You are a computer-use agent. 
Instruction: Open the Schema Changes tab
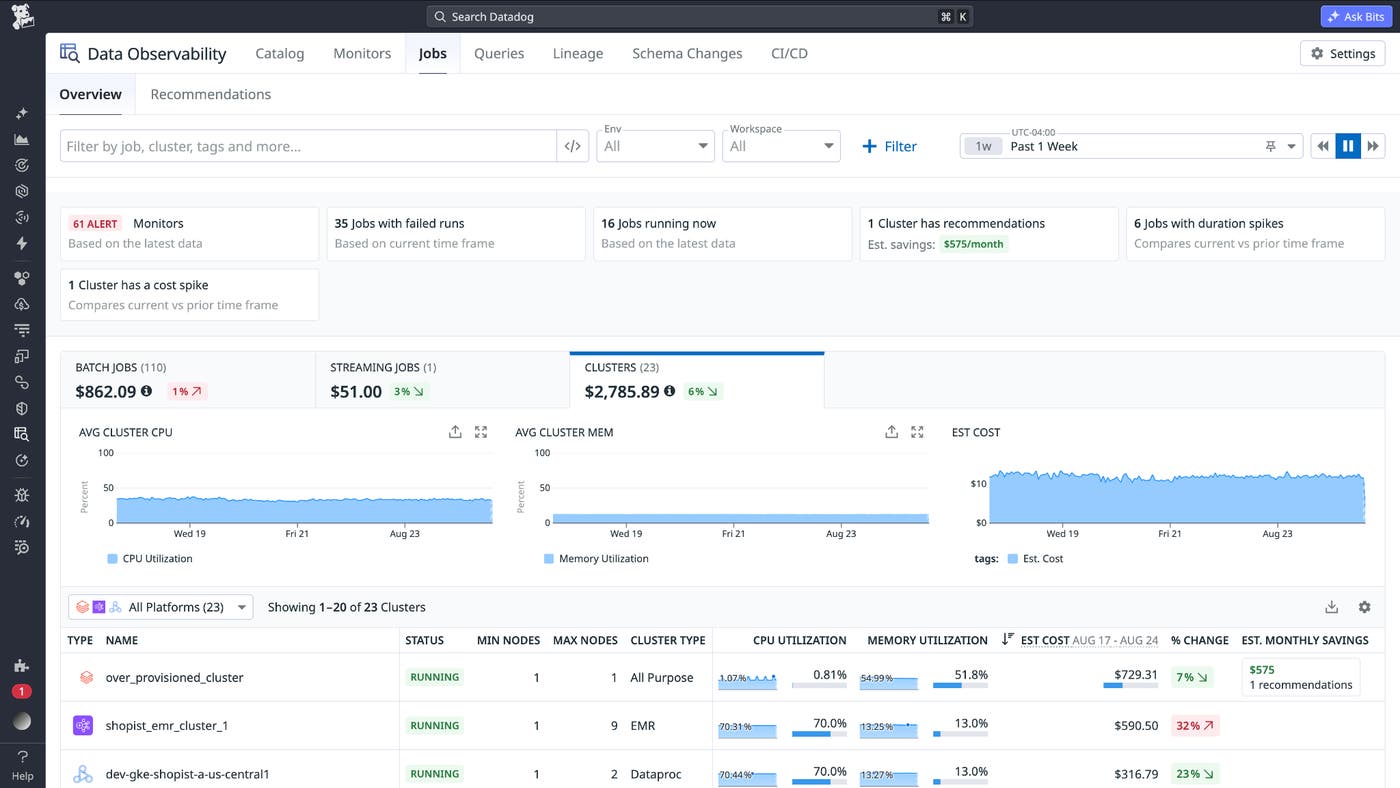(687, 53)
